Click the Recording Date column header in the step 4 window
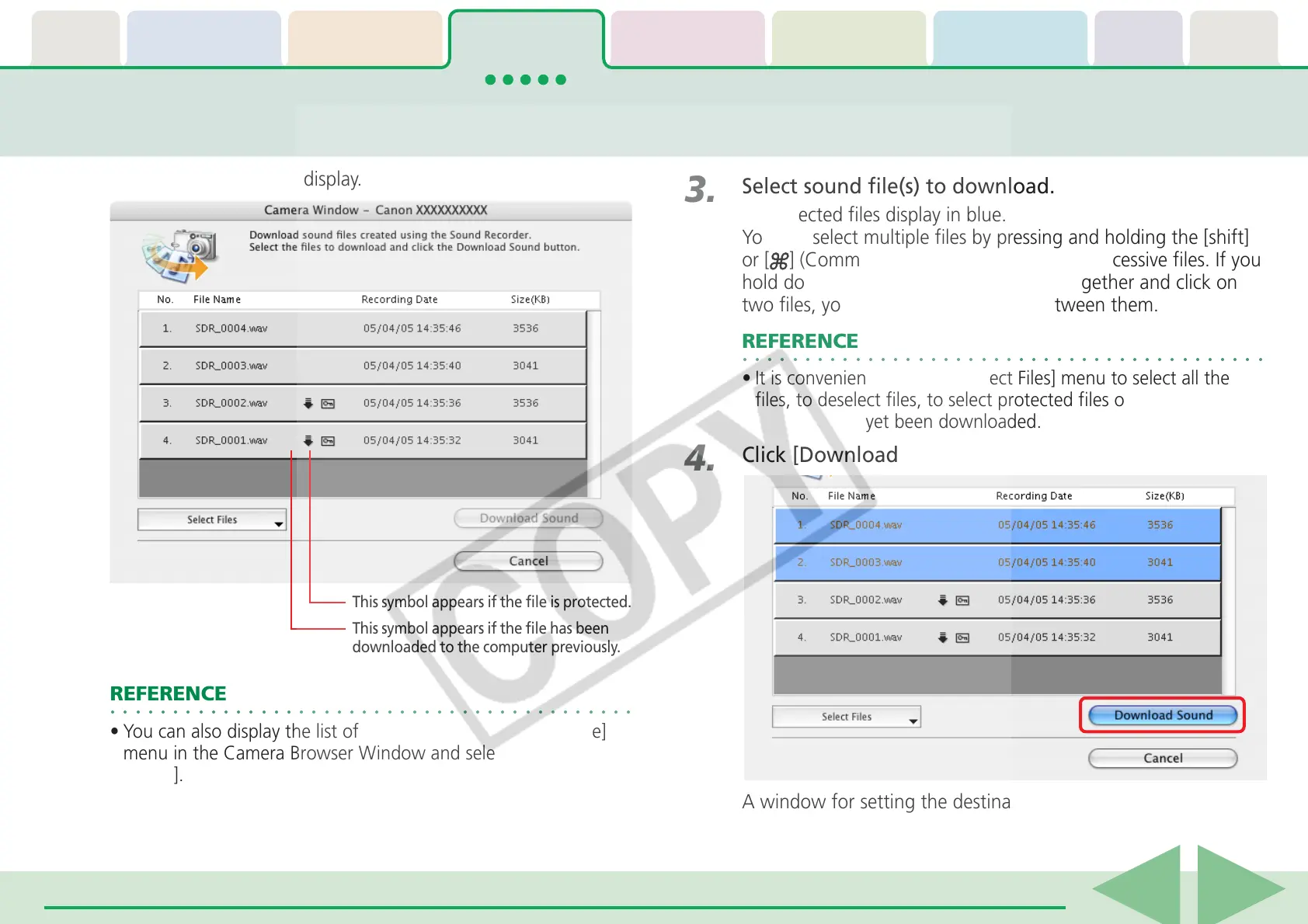Image resolution: width=1308 pixels, height=924 pixels. pyautogui.click(x=1034, y=496)
